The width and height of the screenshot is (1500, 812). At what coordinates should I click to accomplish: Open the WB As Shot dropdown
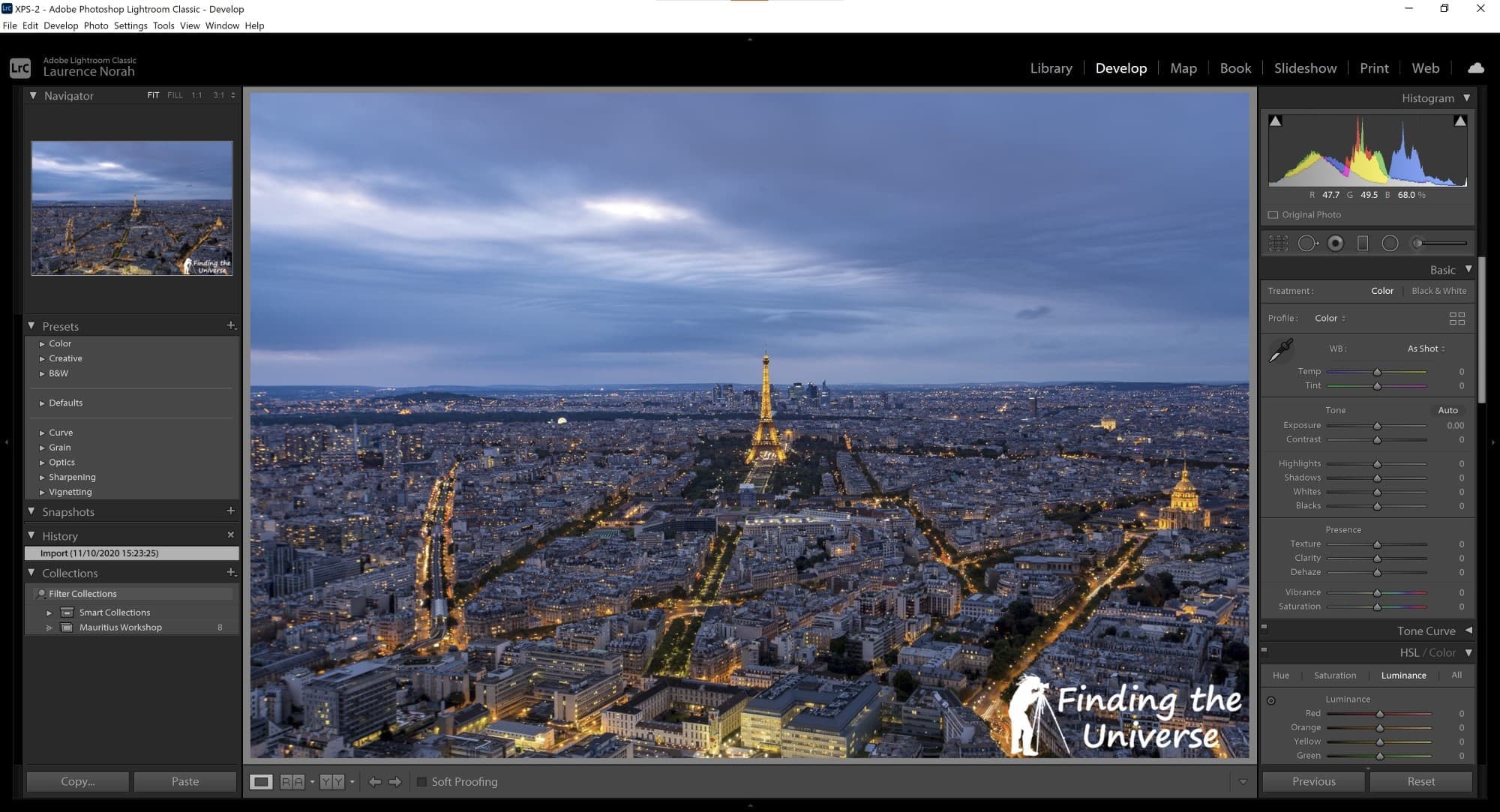(x=1426, y=349)
